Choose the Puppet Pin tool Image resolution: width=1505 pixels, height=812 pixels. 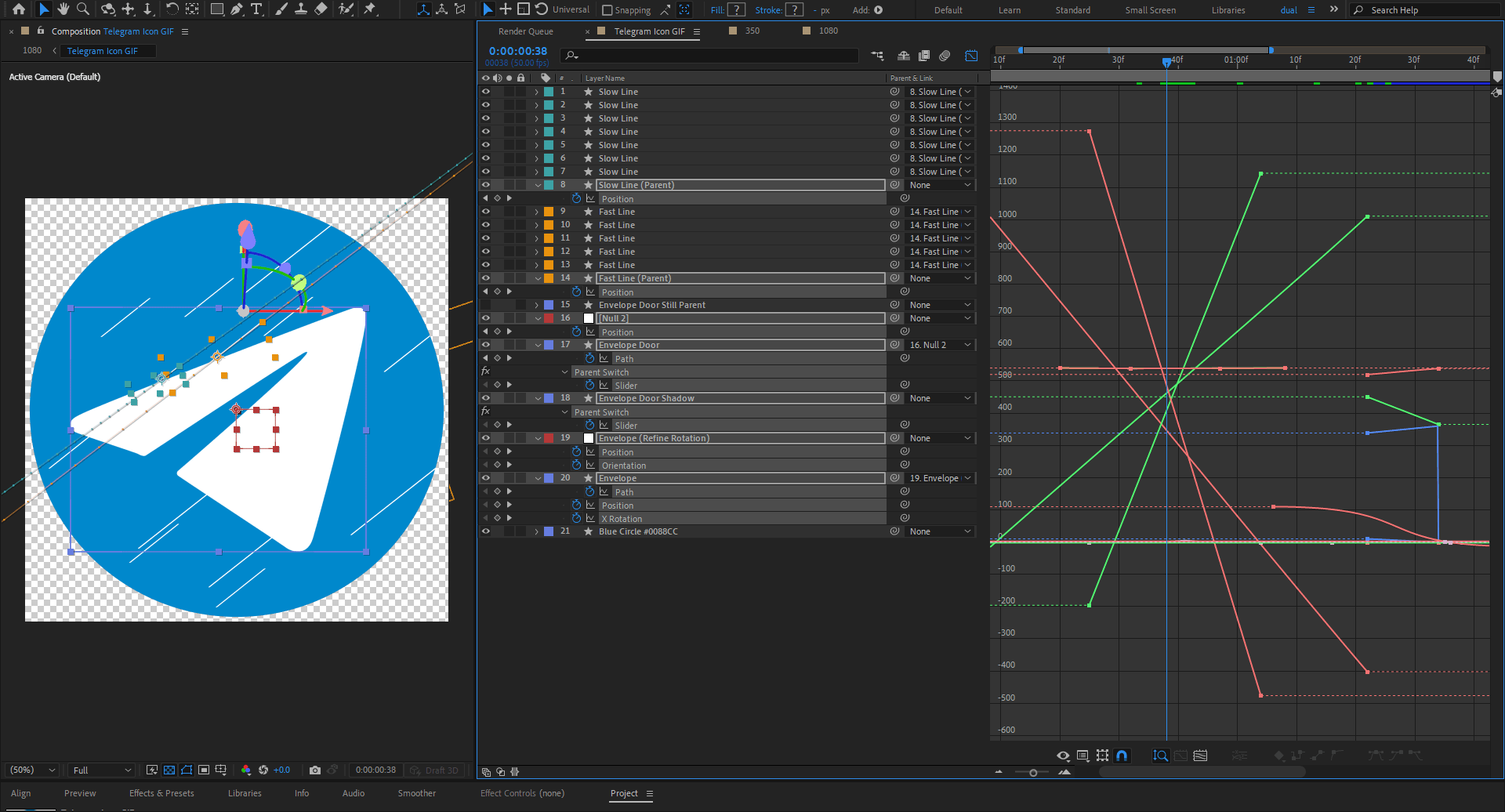370,9
